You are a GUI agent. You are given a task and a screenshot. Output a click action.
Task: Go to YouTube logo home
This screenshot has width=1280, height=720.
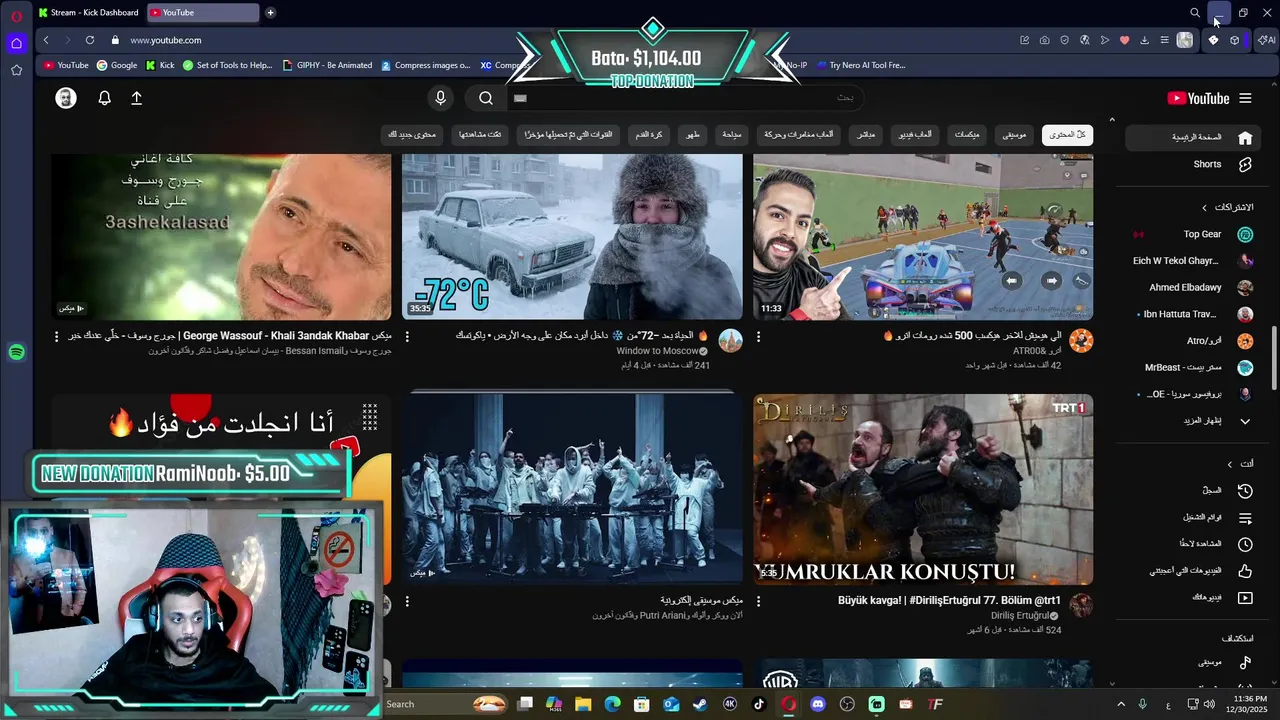click(1198, 98)
